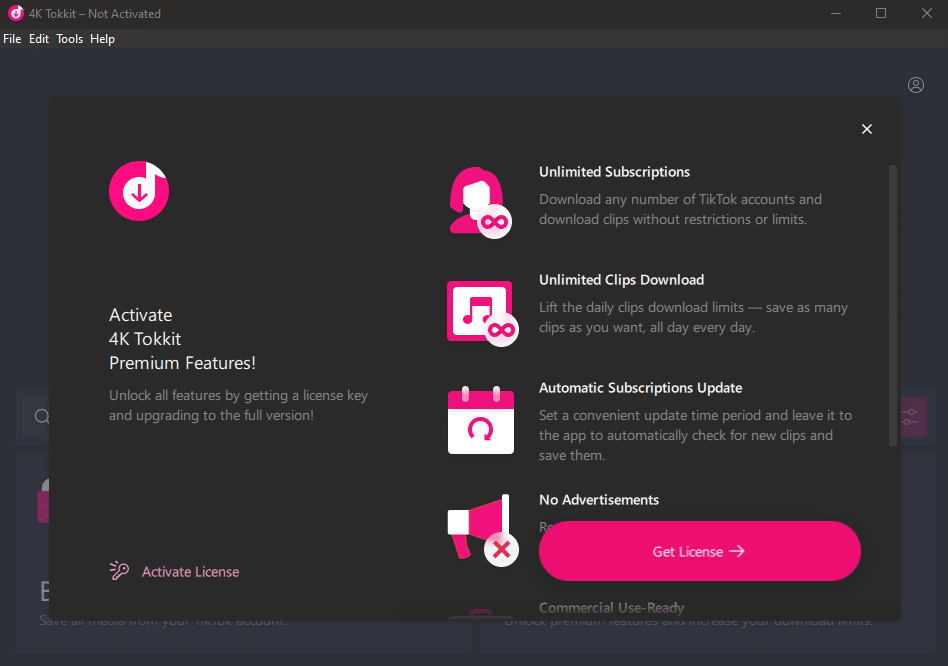Viewport: 948px width, 666px height.
Task: Click the 'Automatic Subscriptions Update' heading
Action: 640,388
